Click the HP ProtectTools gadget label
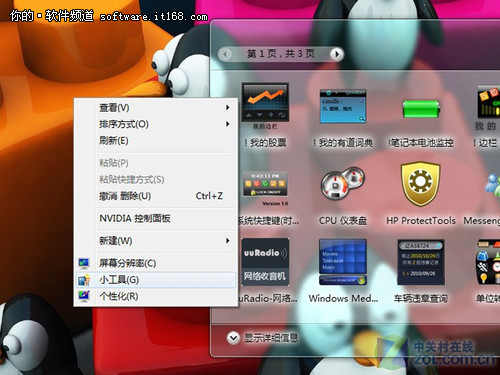Viewport: 500px width, 375px height. 421,221
